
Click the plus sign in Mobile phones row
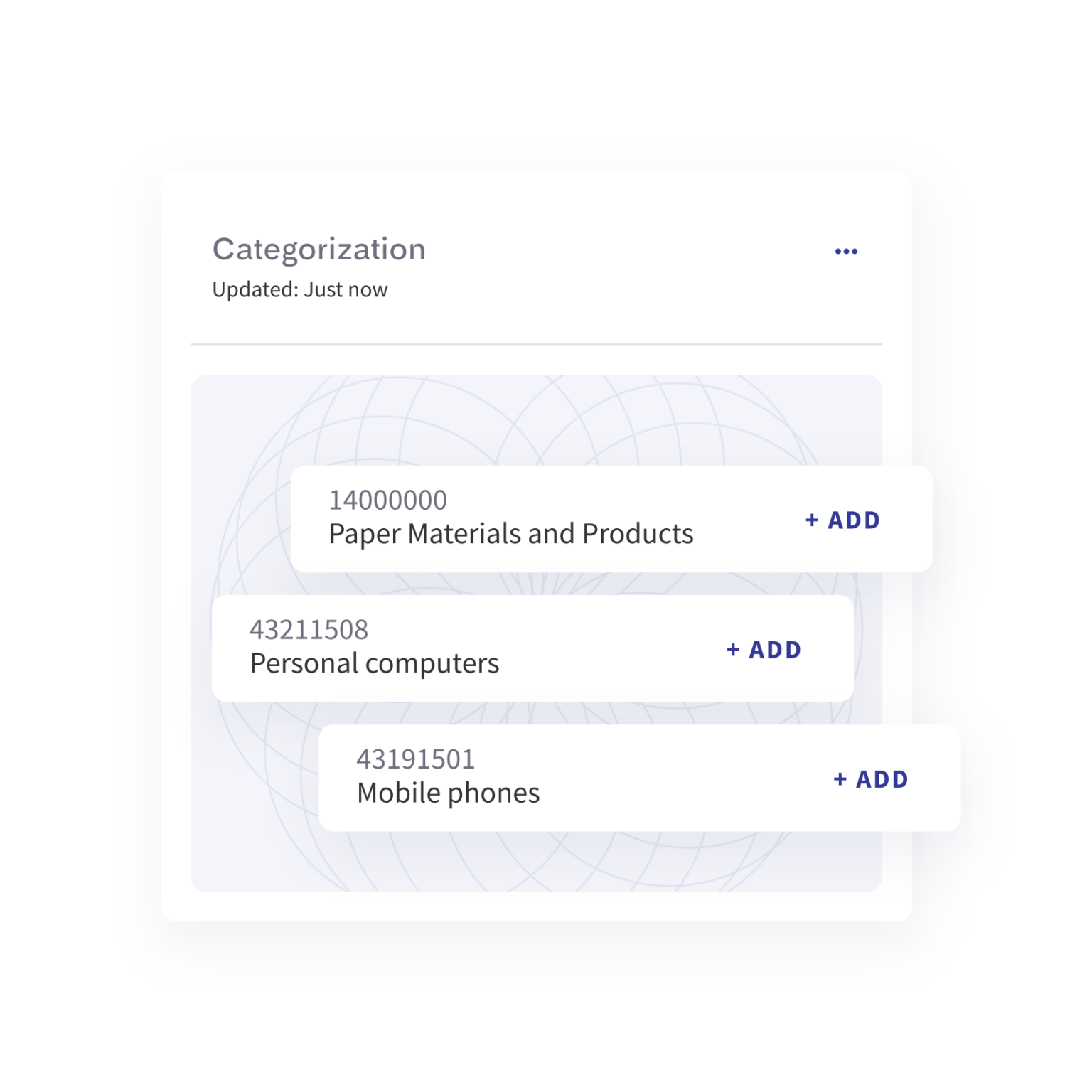(x=840, y=779)
